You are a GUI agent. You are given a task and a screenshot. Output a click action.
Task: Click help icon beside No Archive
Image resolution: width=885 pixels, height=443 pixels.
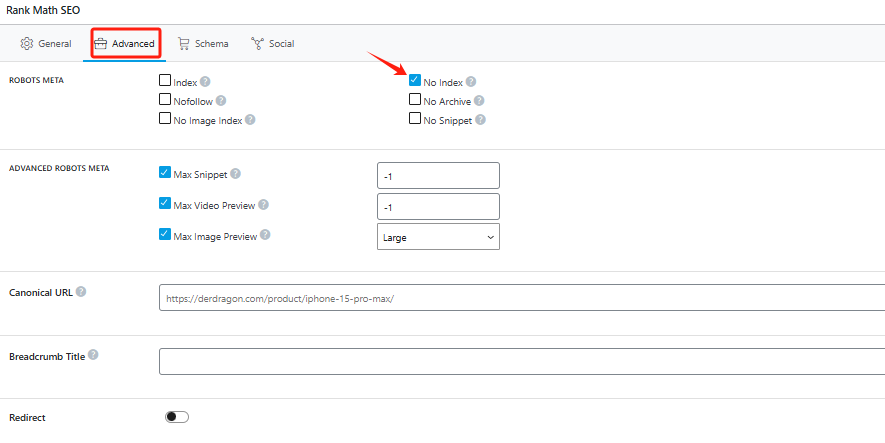480,101
